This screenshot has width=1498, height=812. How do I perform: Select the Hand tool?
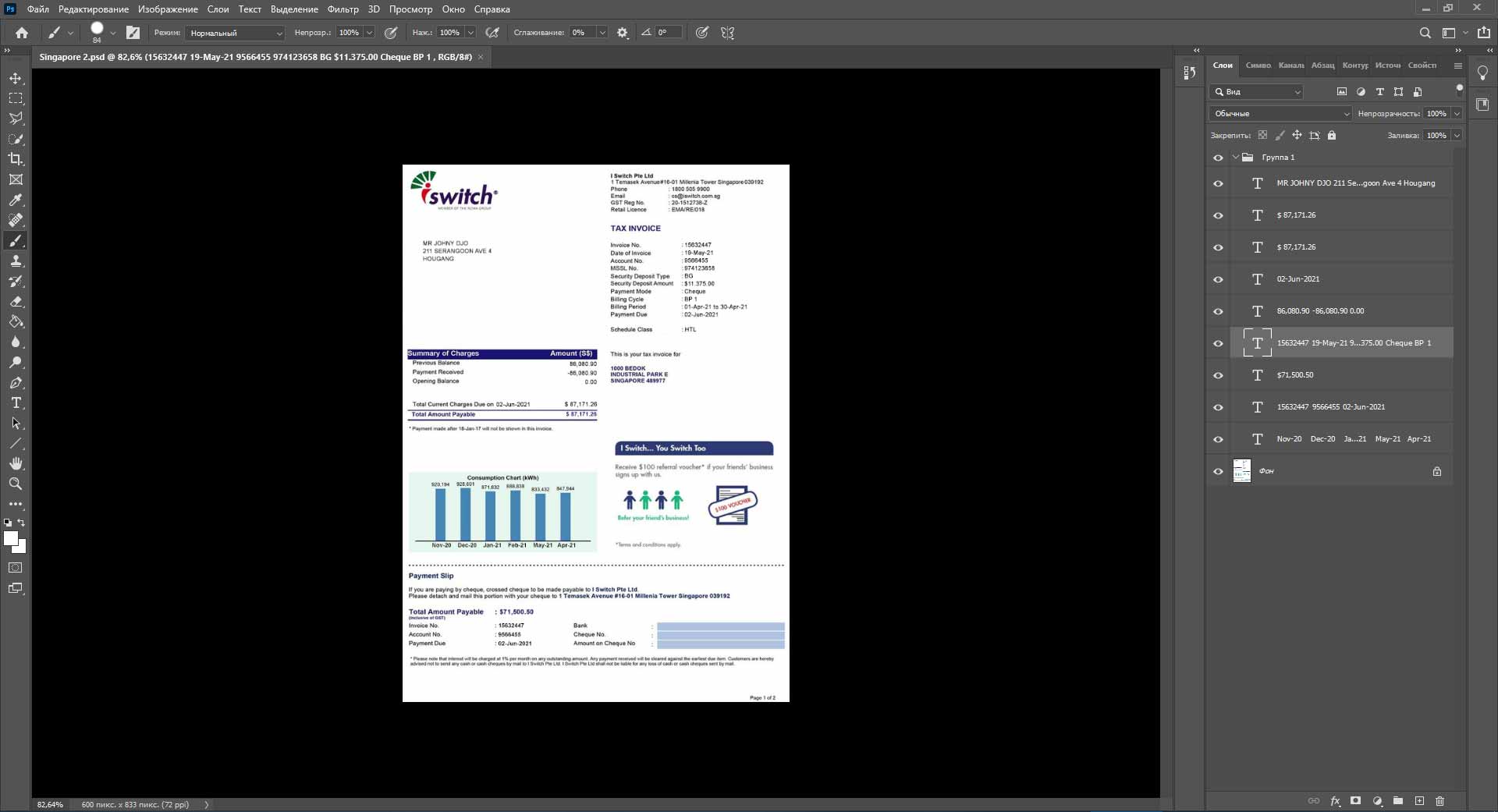(x=16, y=464)
